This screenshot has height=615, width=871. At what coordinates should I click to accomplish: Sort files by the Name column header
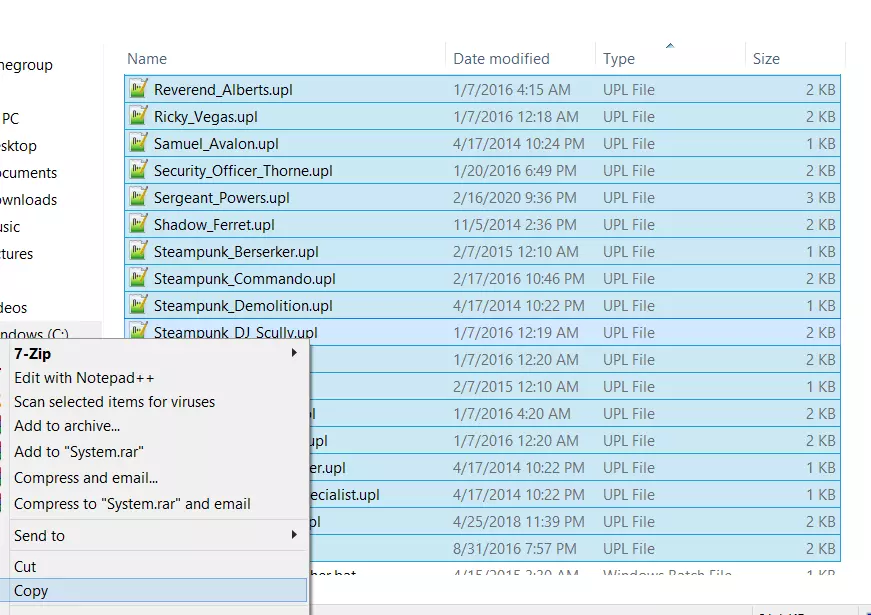[x=147, y=59]
